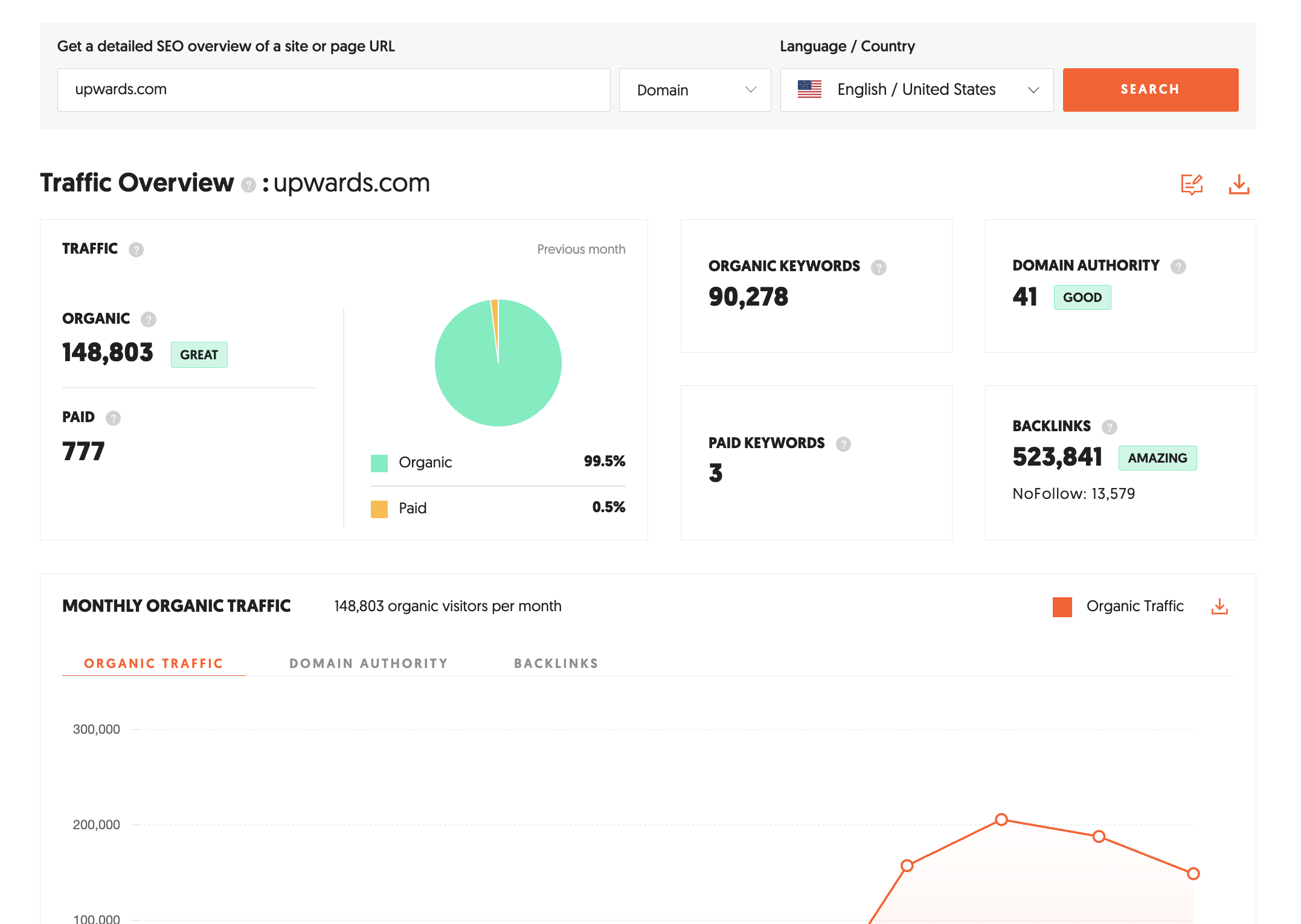1301x924 pixels.
Task: Click the Paid Keywords help icon
Action: [x=844, y=444]
